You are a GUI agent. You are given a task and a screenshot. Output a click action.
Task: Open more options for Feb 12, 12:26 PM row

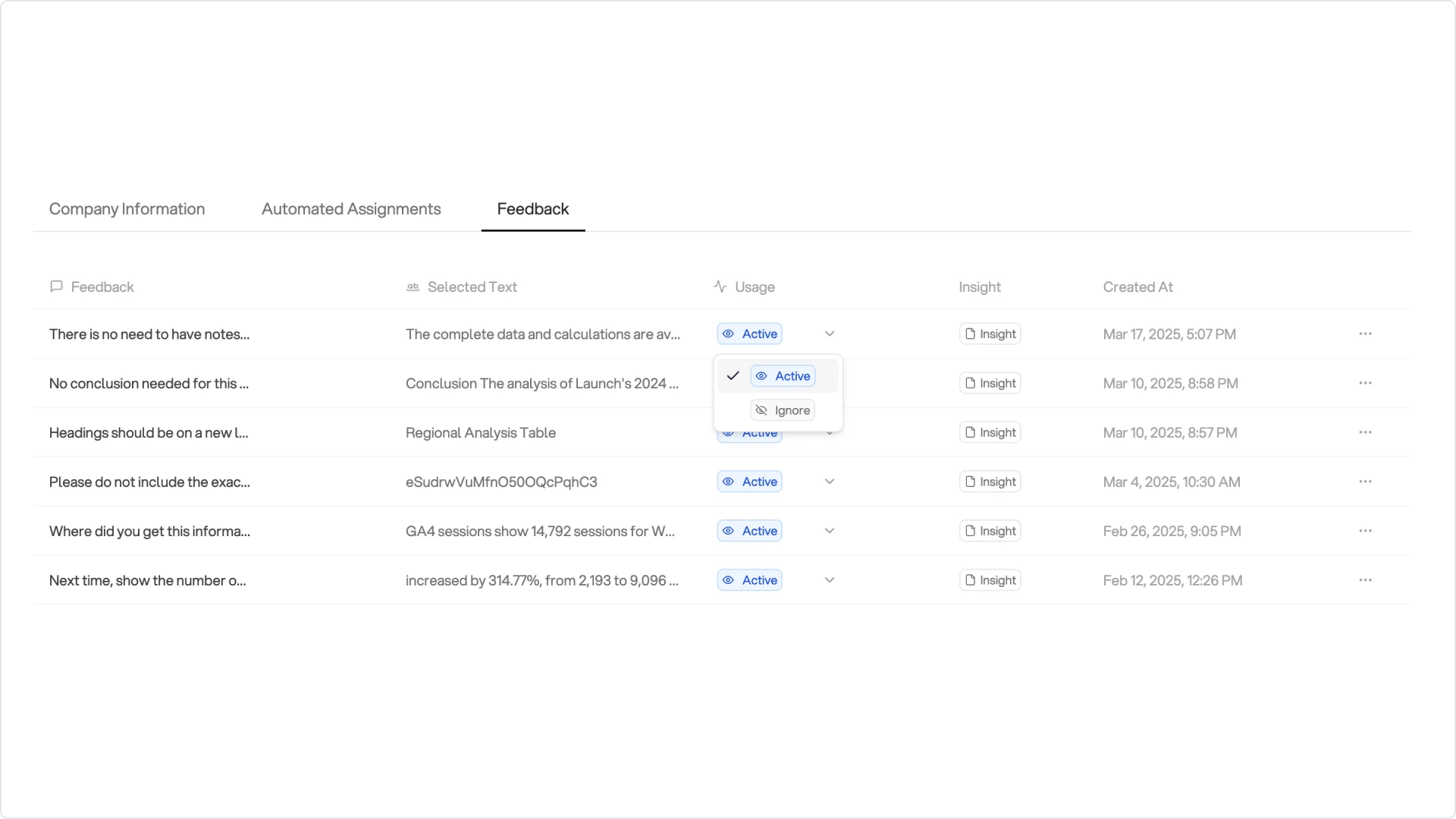pyautogui.click(x=1365, y=580)
